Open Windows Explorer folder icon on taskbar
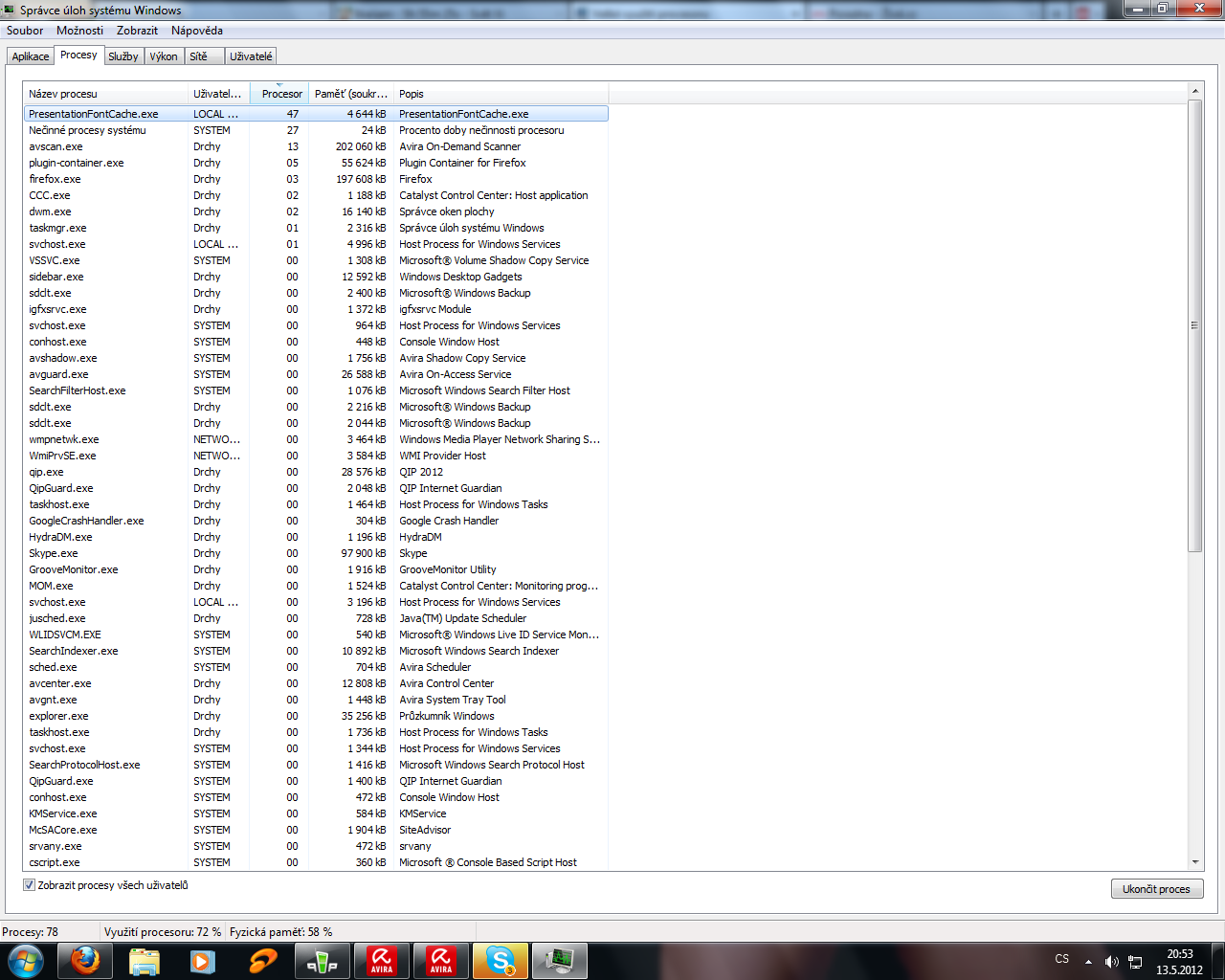 click(x=144, y=961)
